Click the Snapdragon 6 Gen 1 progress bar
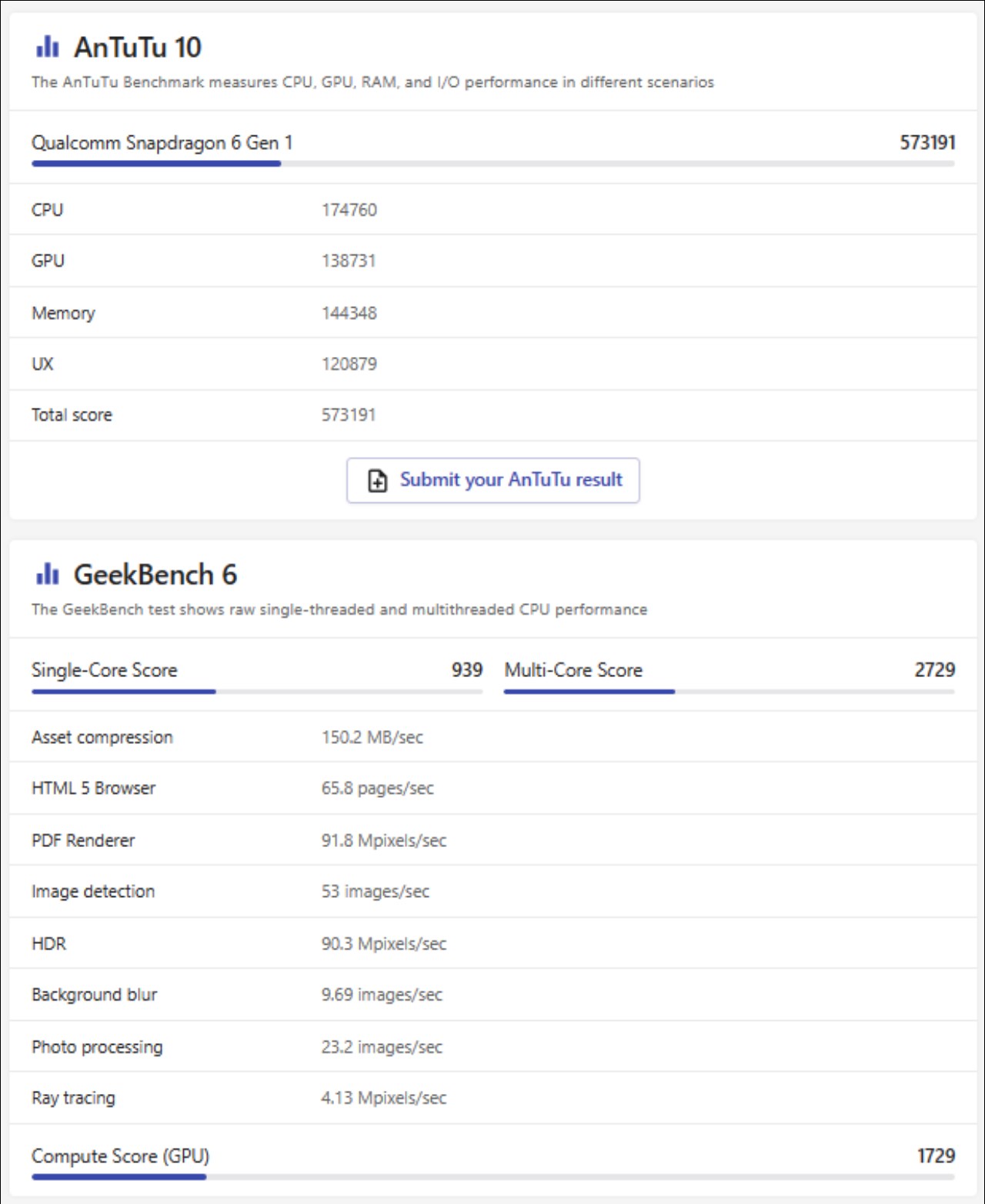The width and height of the screenshot is (985, 1204). (x=492, y=164)
